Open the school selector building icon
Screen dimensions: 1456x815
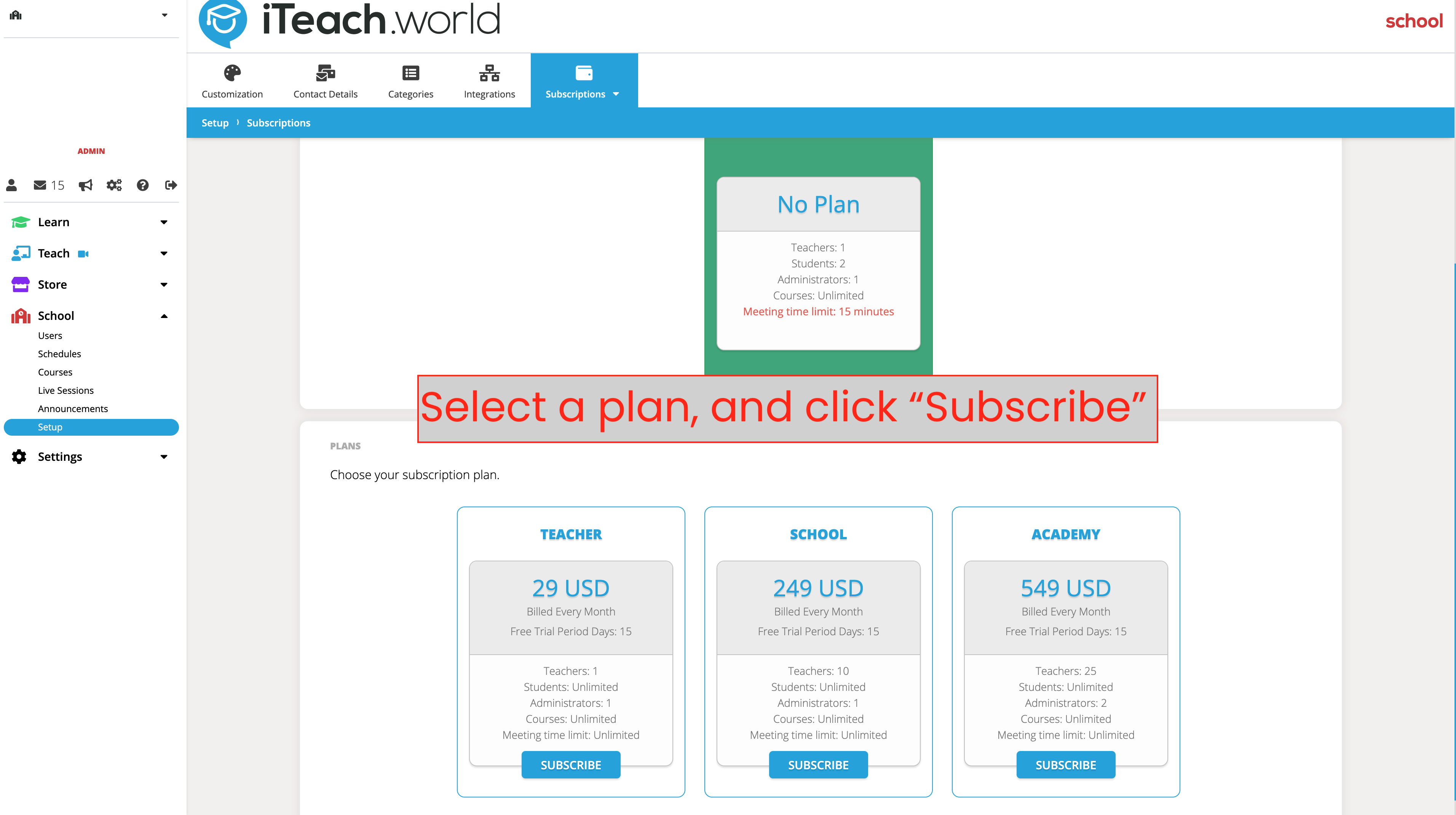(x=16, y=15)
